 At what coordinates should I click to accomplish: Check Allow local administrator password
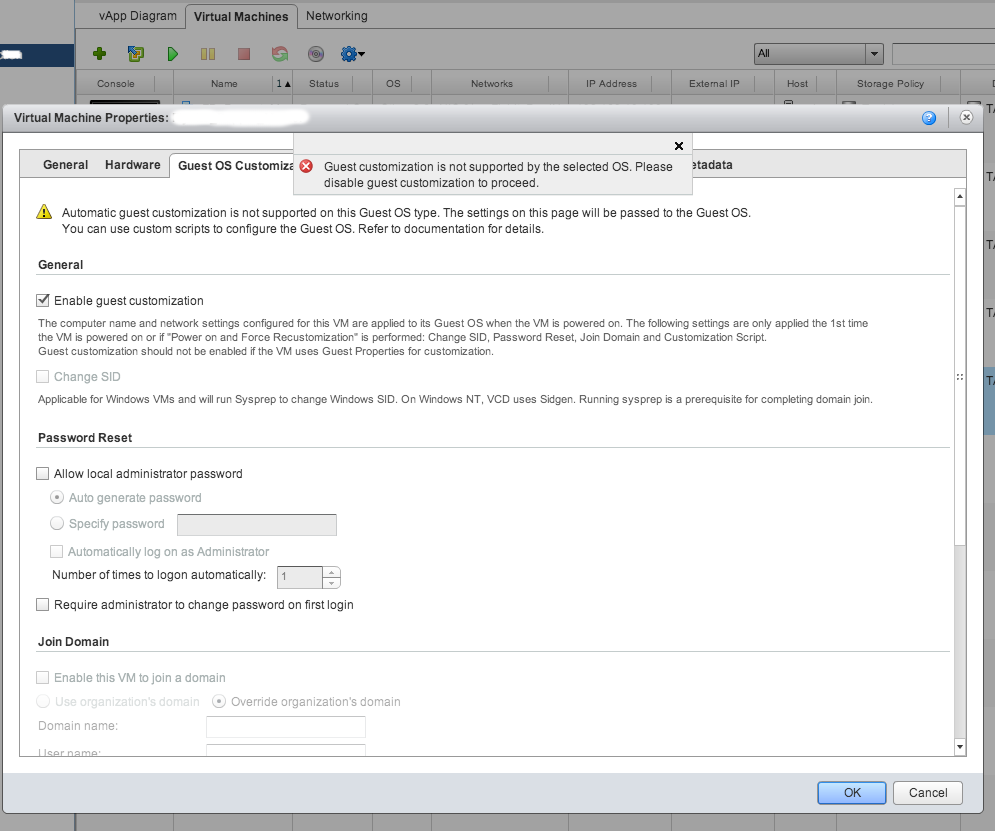pos(43,474)
